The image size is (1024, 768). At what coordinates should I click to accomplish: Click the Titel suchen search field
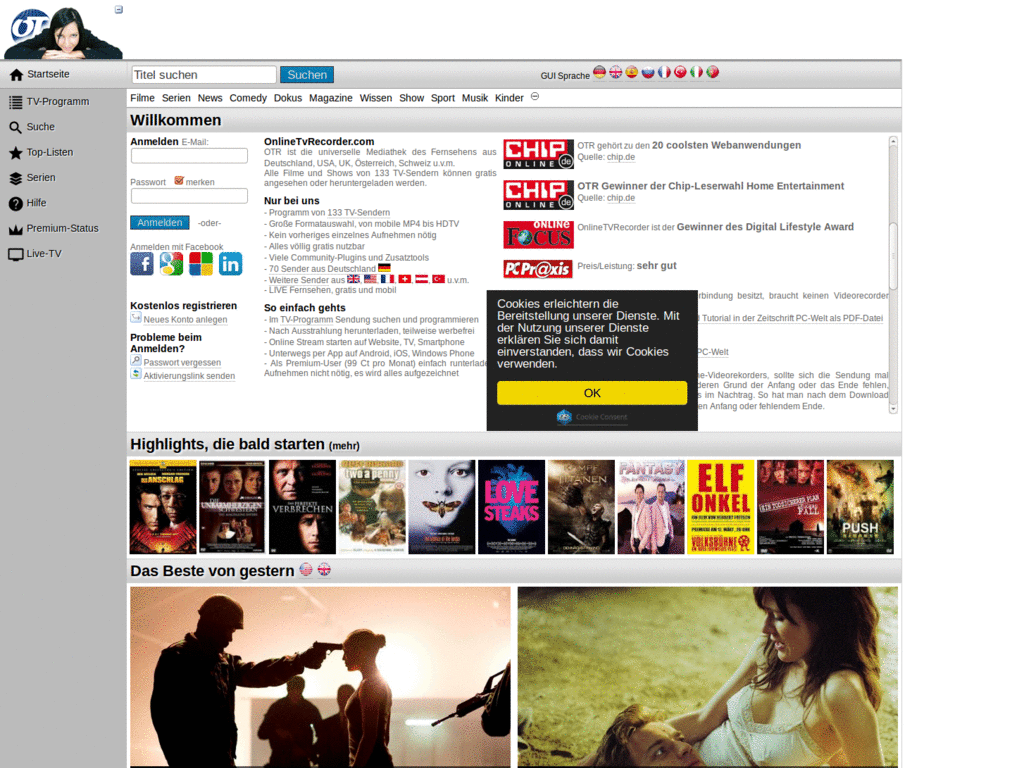204,75
